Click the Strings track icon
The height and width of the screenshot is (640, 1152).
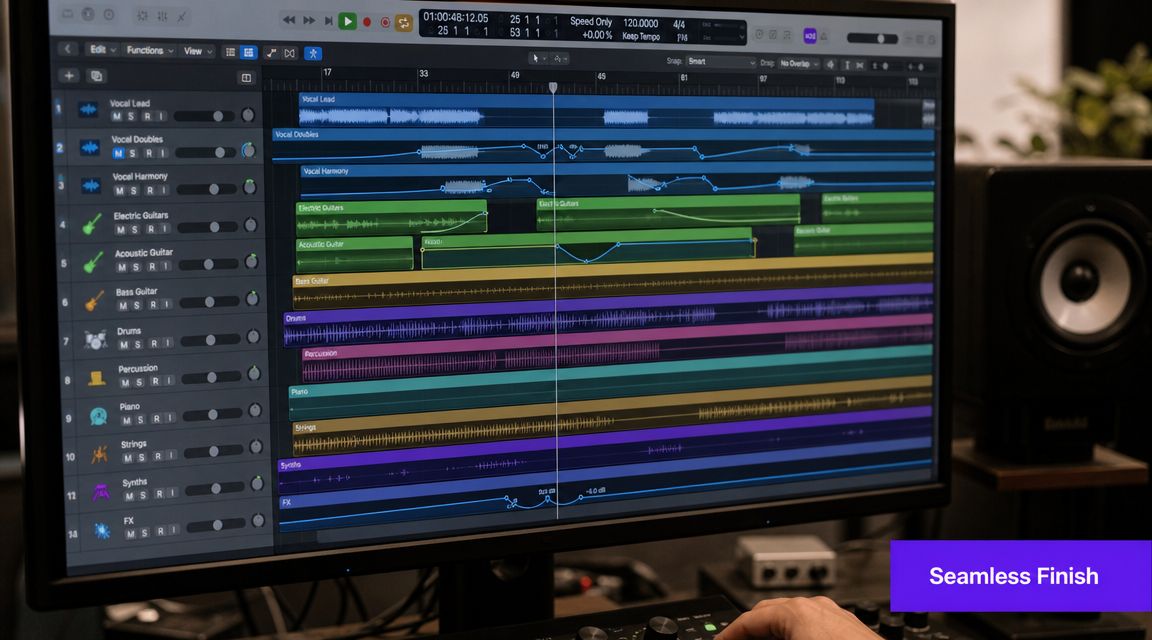click(100, 455)
